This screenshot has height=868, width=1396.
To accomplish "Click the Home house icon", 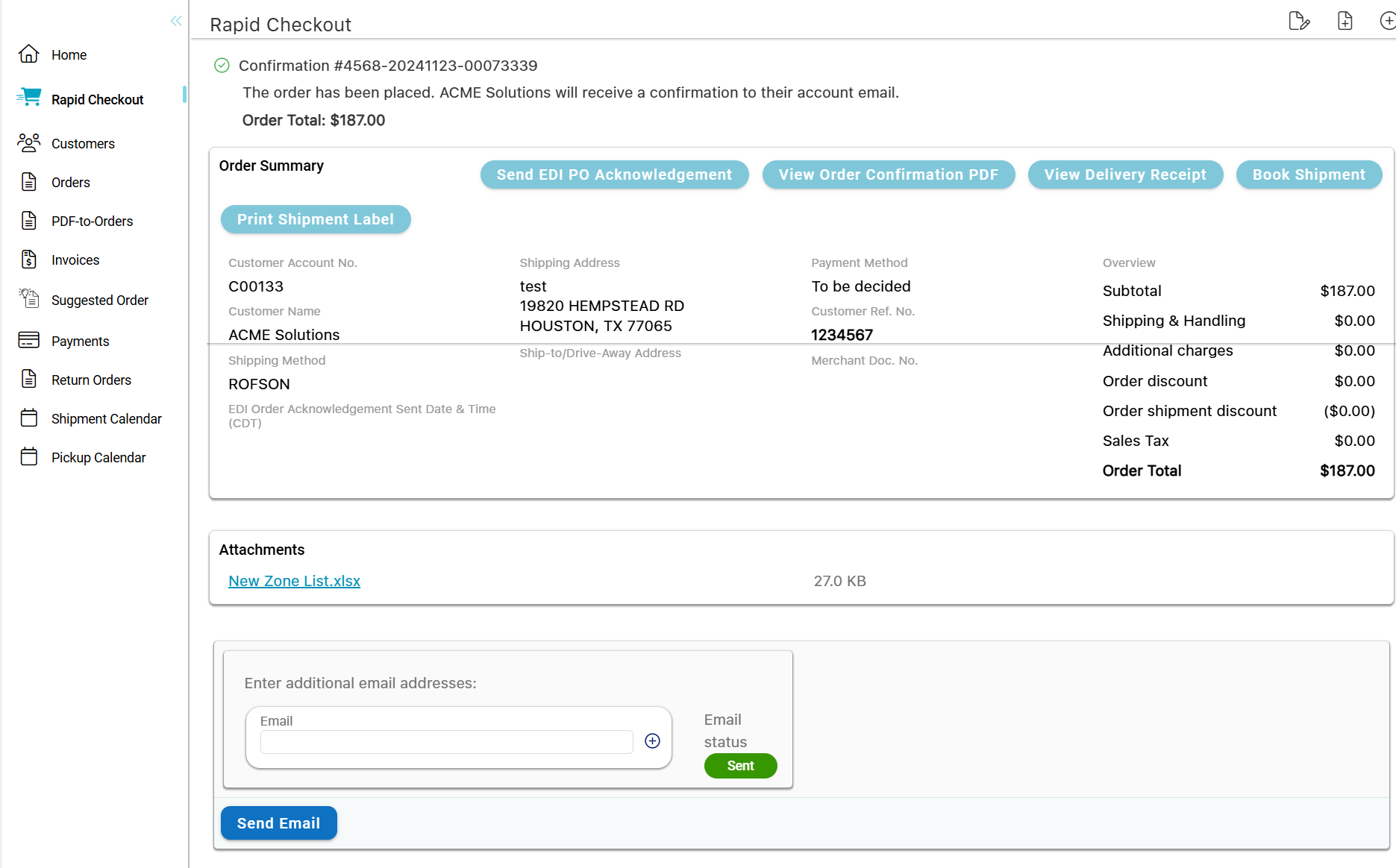I will coord(29,54).
